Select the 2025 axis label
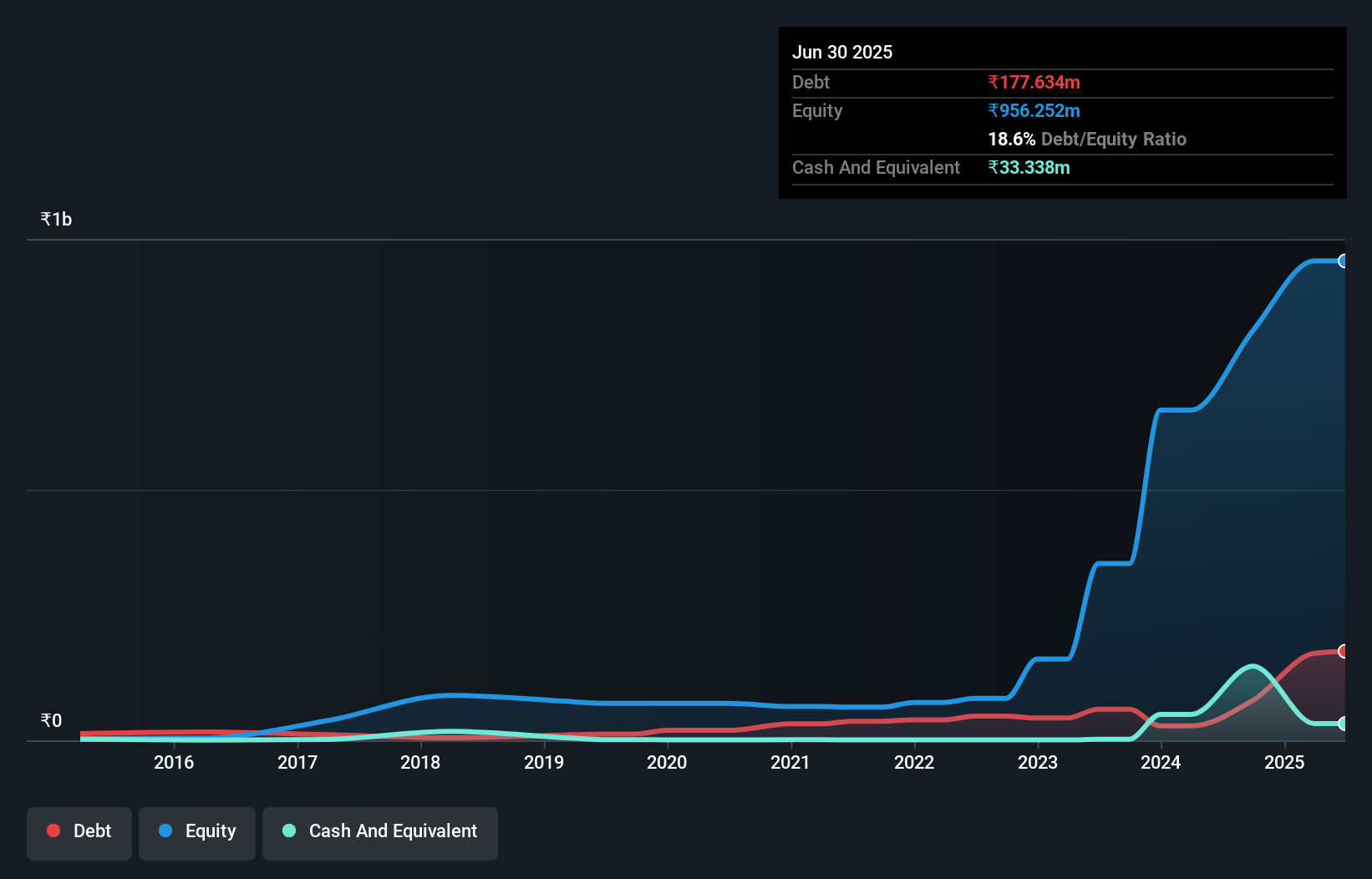 coord(1286,762)
